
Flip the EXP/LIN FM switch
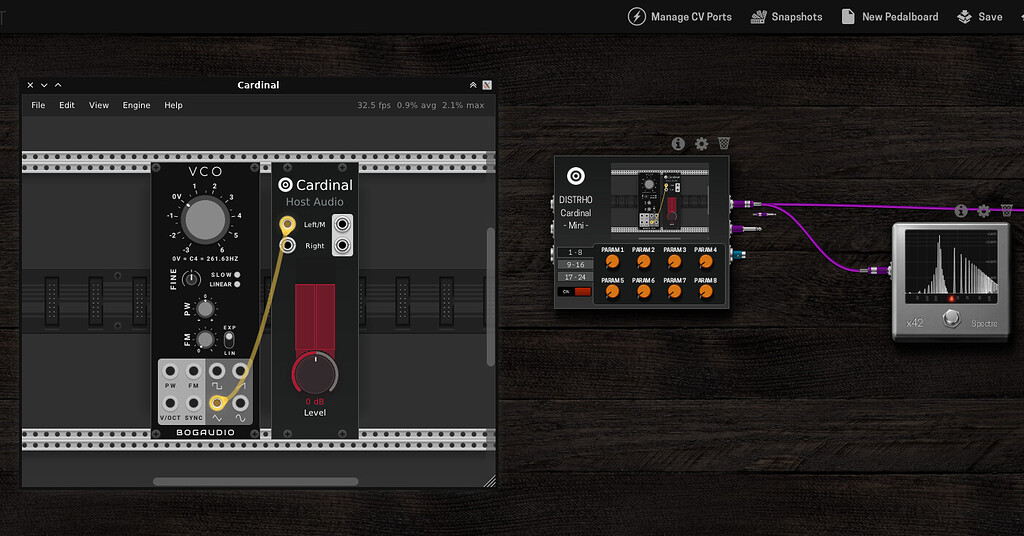[x=229, y=340]
